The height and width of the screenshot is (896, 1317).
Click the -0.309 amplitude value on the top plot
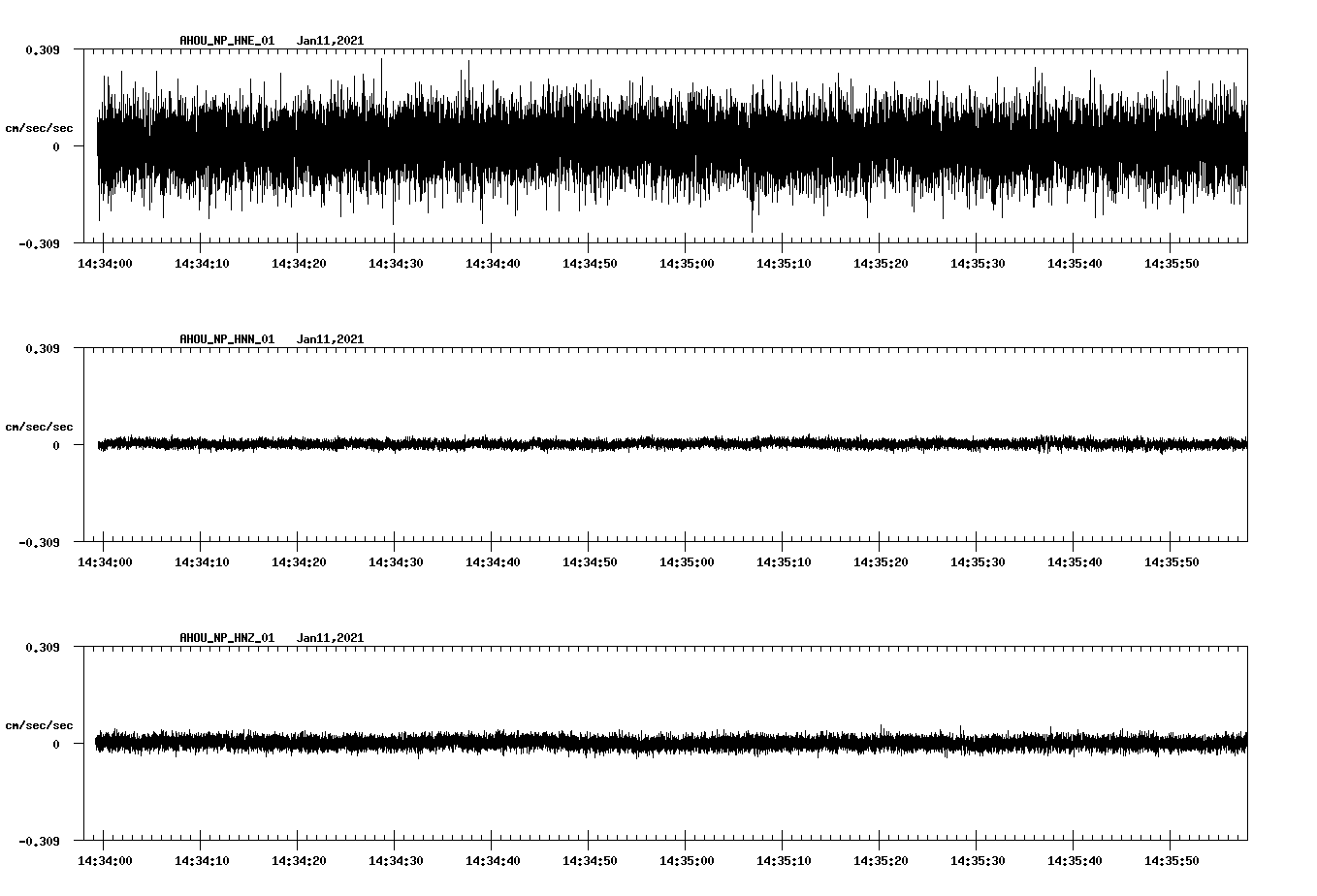click(x=39, y=244)
